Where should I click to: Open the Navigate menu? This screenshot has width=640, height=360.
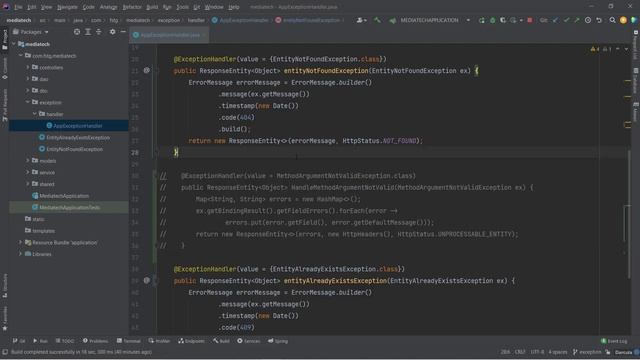67,7
